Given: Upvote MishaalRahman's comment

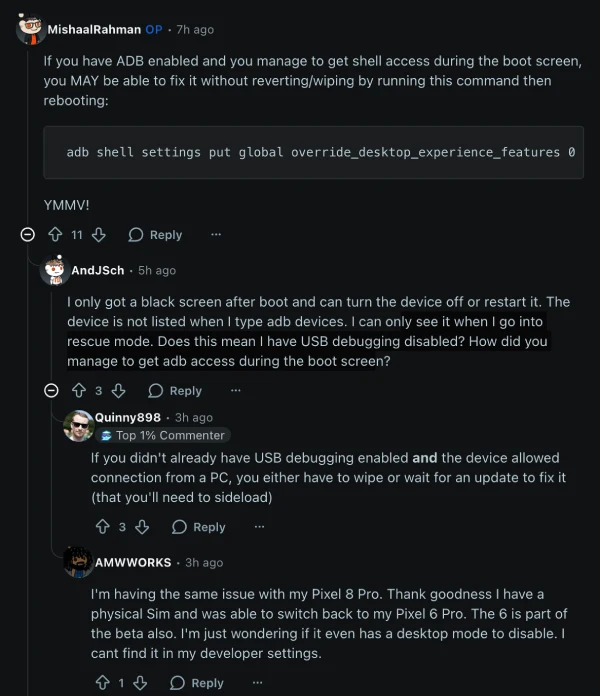Looking at the screenshot, I should 55,235.
